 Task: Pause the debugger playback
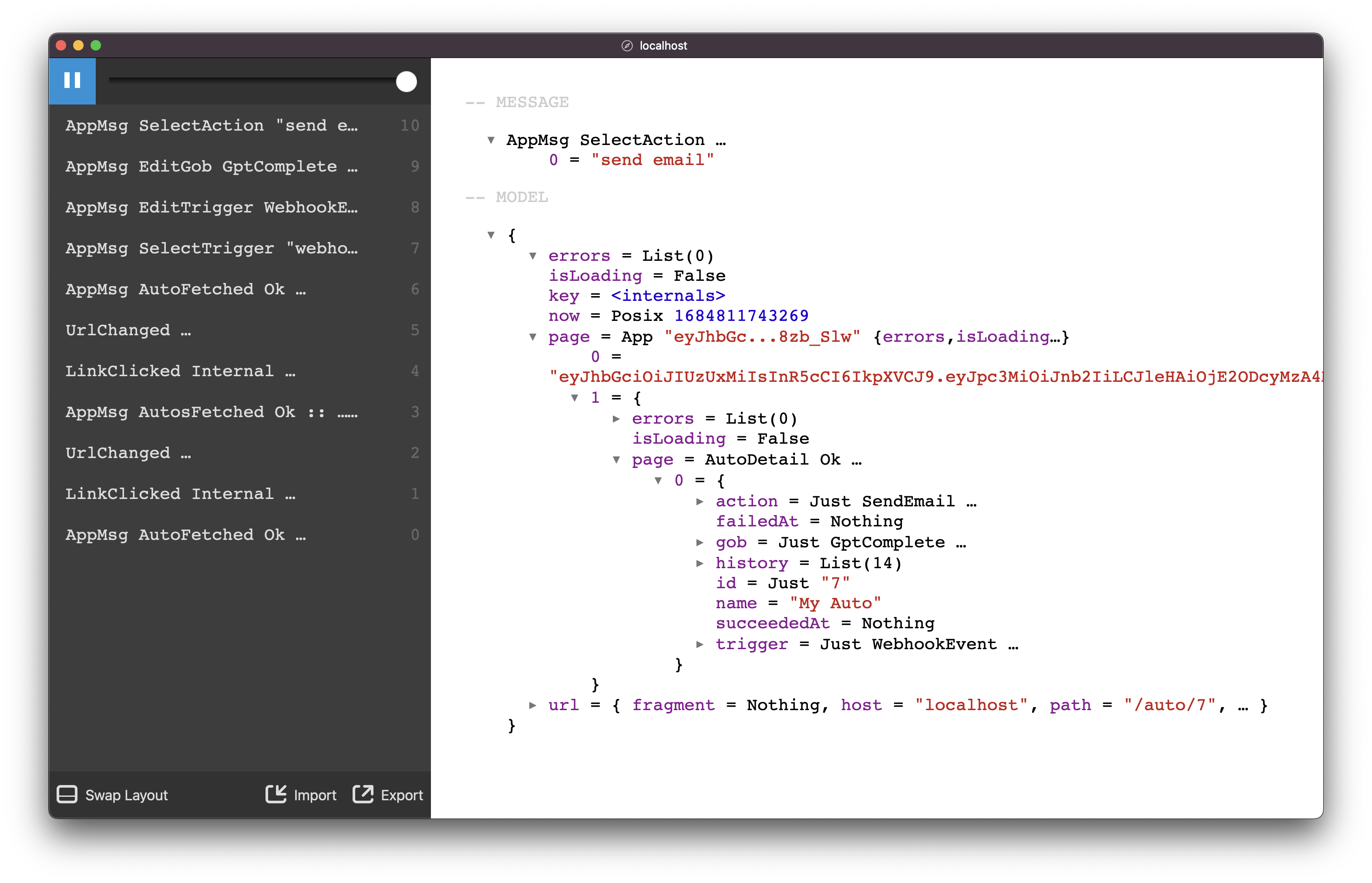[x=72, y=81]
